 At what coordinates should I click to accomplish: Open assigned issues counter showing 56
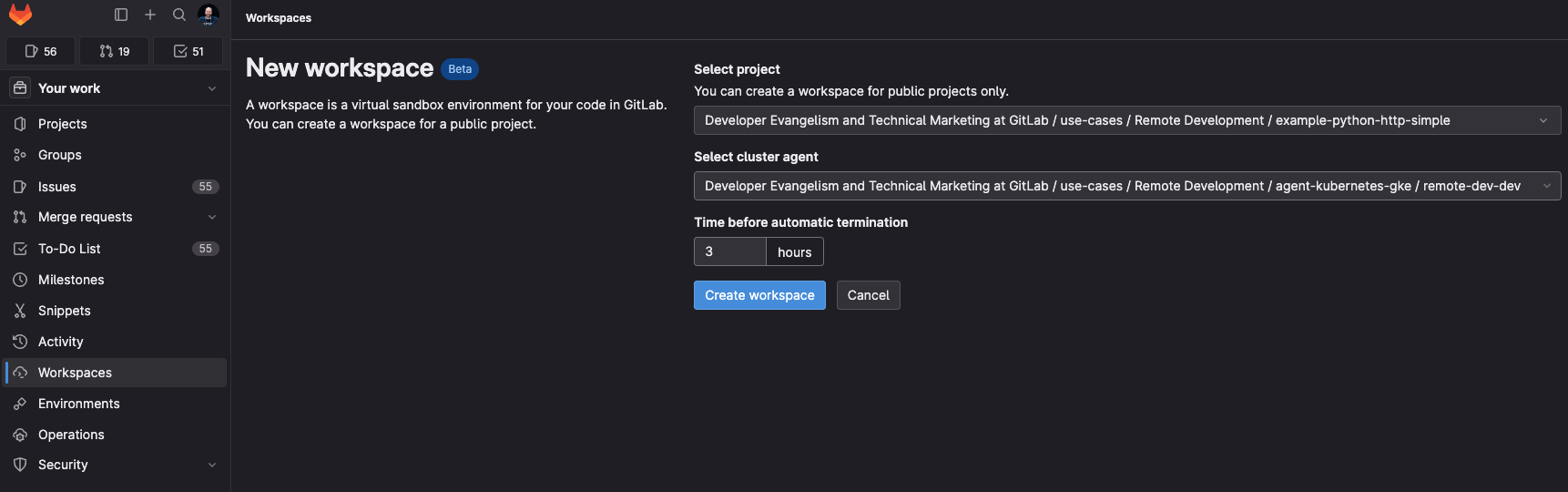point(40,52)
